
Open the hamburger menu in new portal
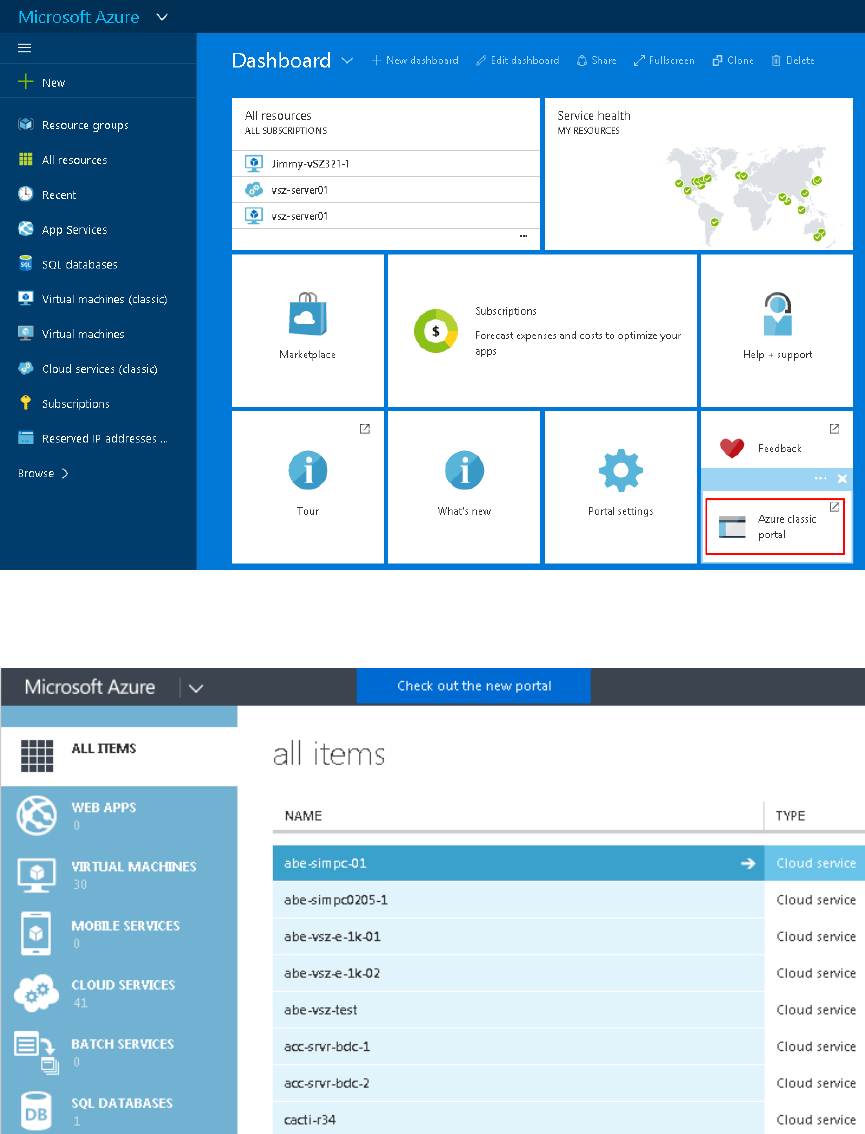click(x=25, y=48)
